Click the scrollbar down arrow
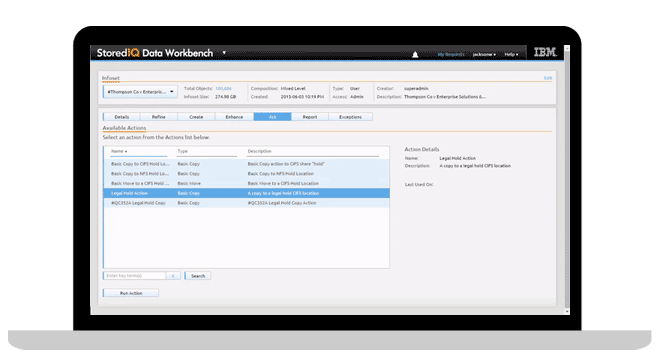The width and height of the screenshot is (660, 360). (567, 312)
